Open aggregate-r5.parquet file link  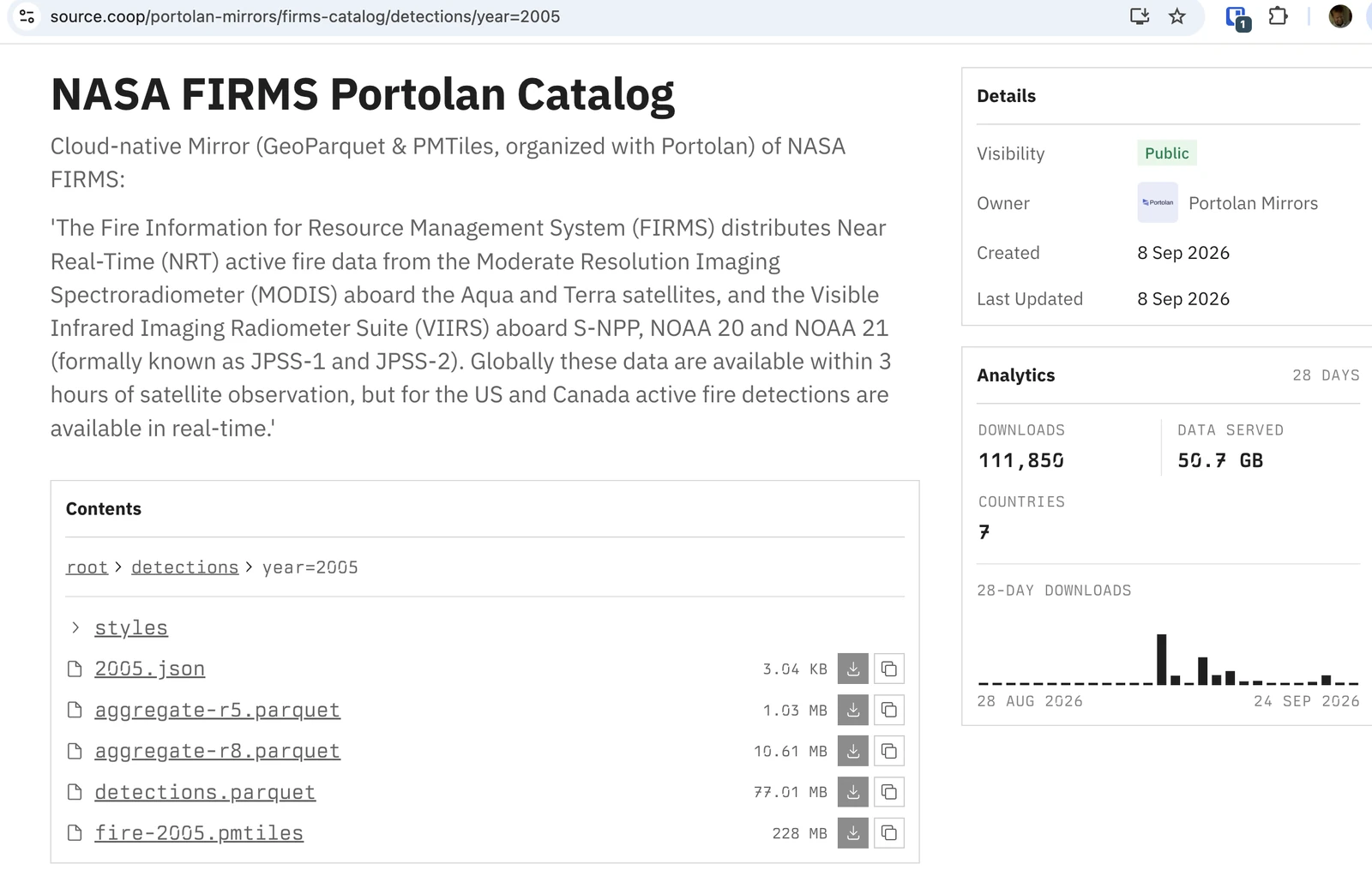(x=217, y=710)
